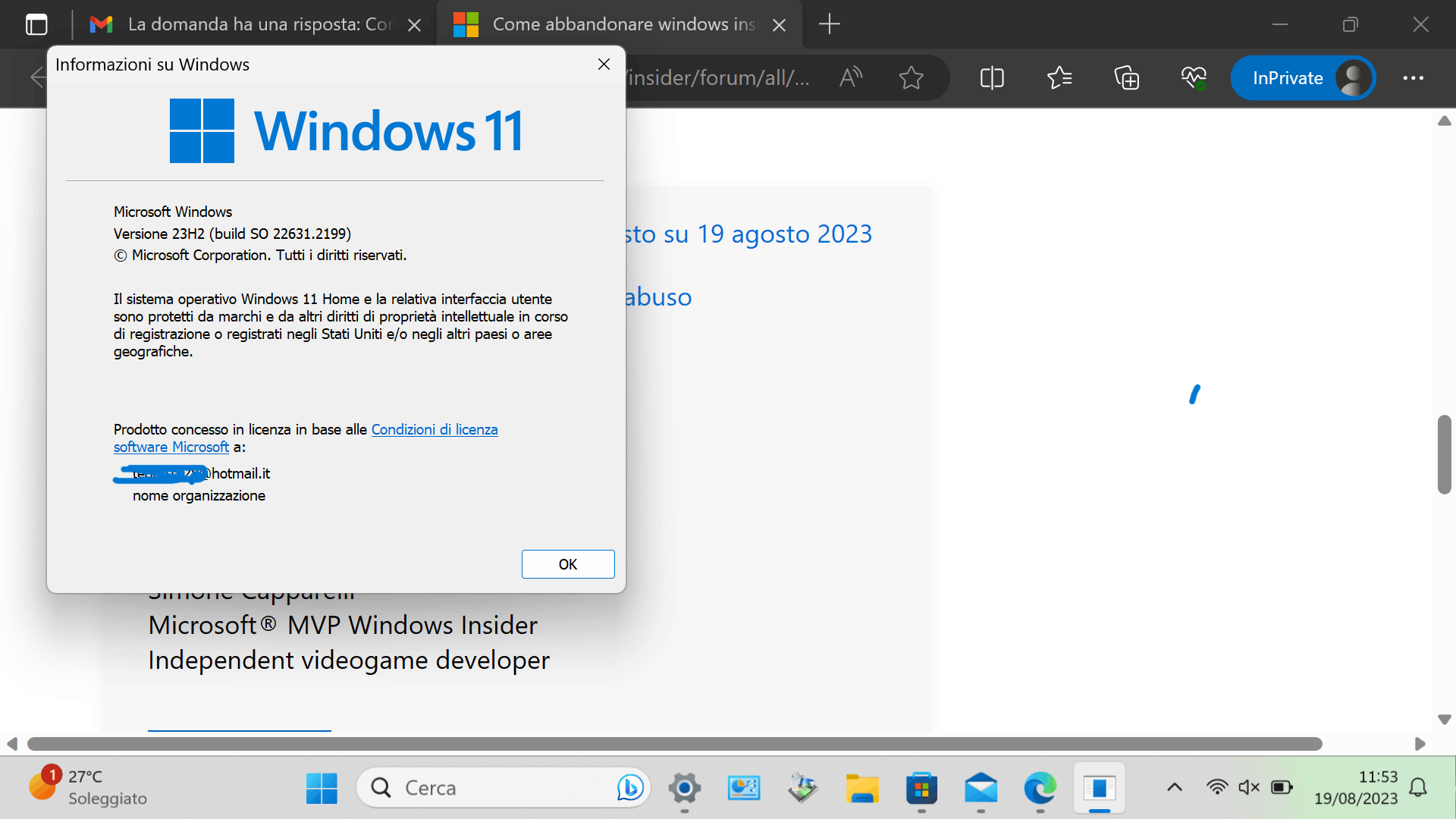
Task: Click the Read aloud icon in address bar
Action: [851, 77]
